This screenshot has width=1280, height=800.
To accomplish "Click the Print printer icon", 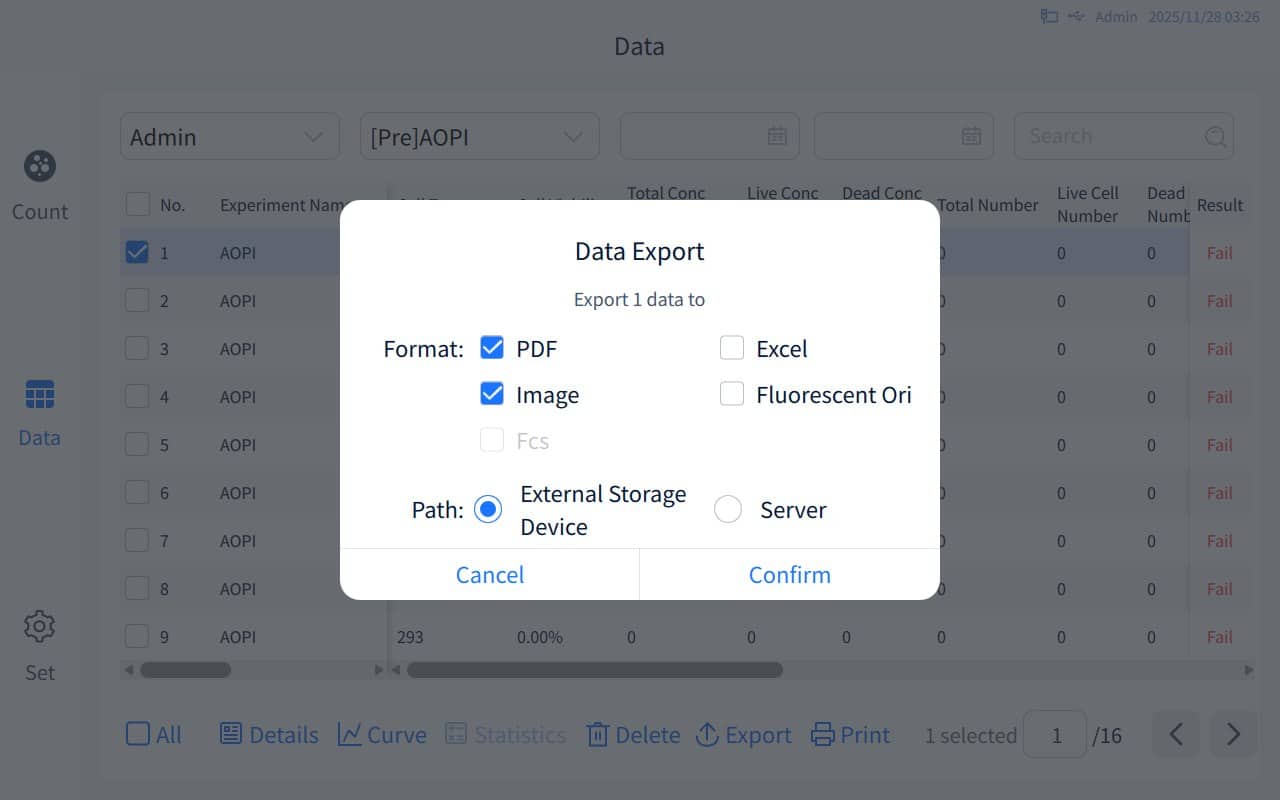I will pos(822,734).
